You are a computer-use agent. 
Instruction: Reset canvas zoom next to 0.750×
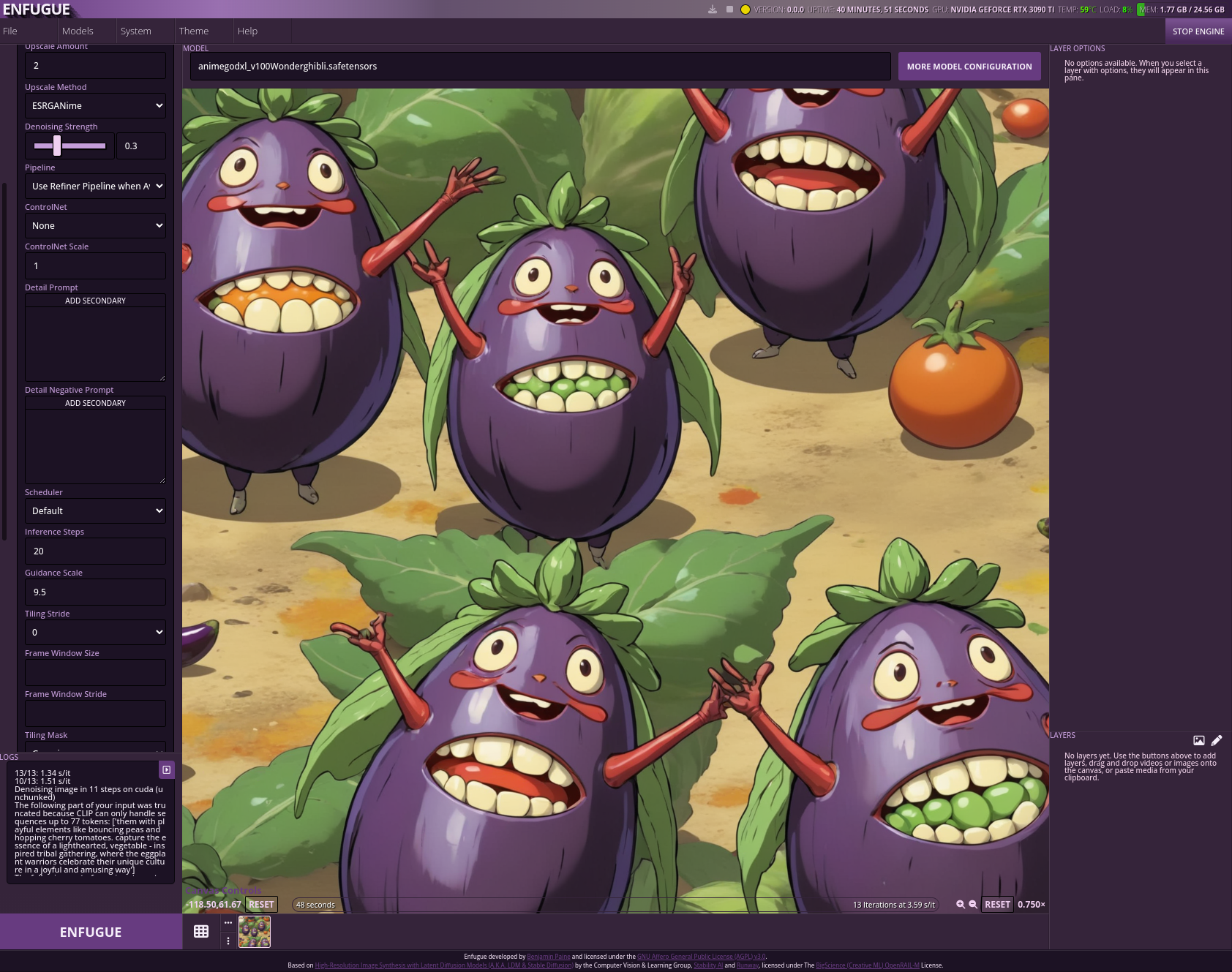[x=997, y=905]
